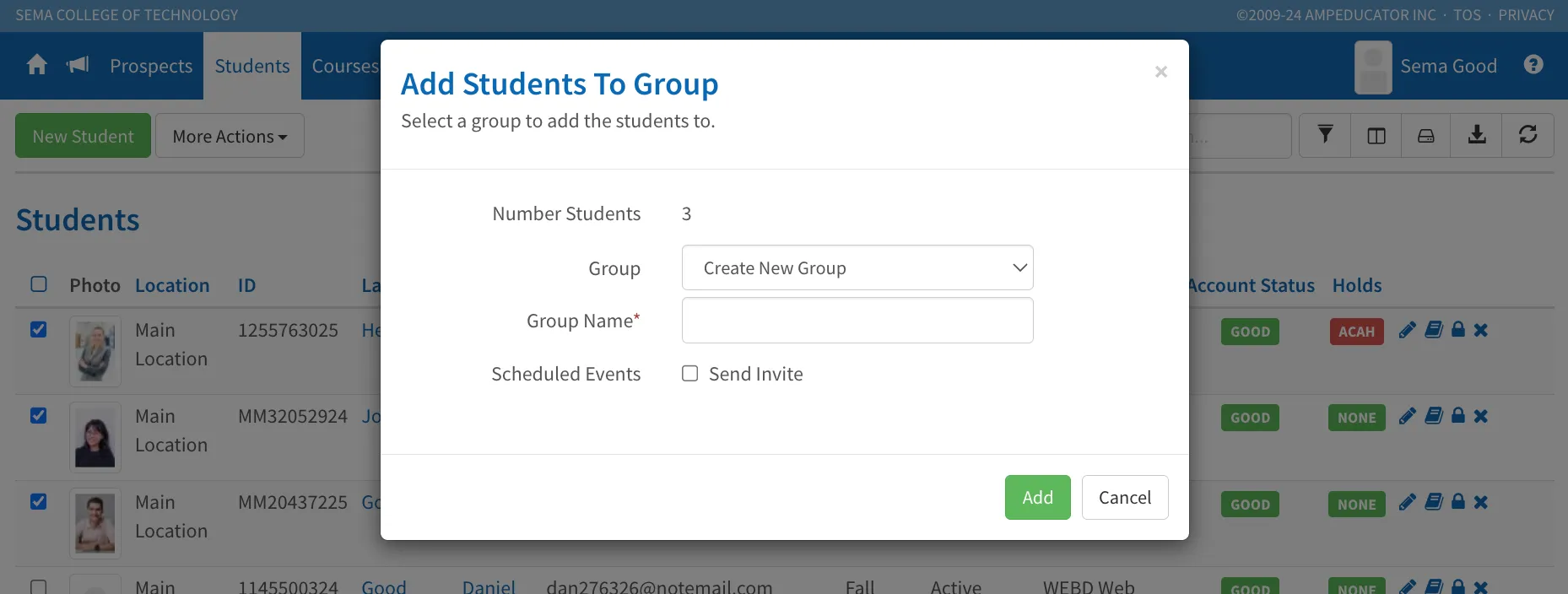
Task: Delete student with ID MM20437225
Action: (x=1481, y=502)
